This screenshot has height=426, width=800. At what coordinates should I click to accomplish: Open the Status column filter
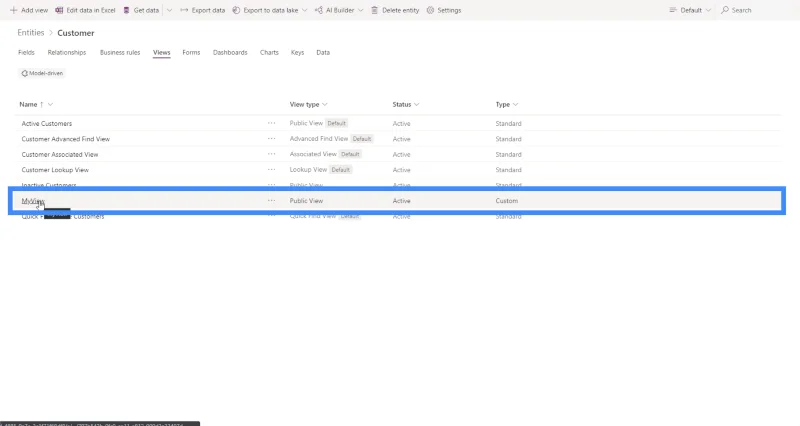pos(406,105)
